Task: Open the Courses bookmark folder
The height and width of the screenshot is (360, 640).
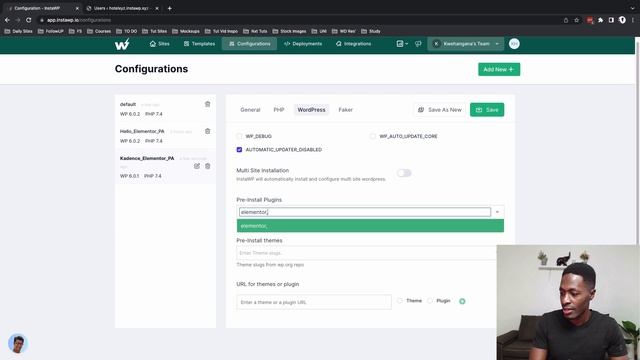Action: (99, 31)
